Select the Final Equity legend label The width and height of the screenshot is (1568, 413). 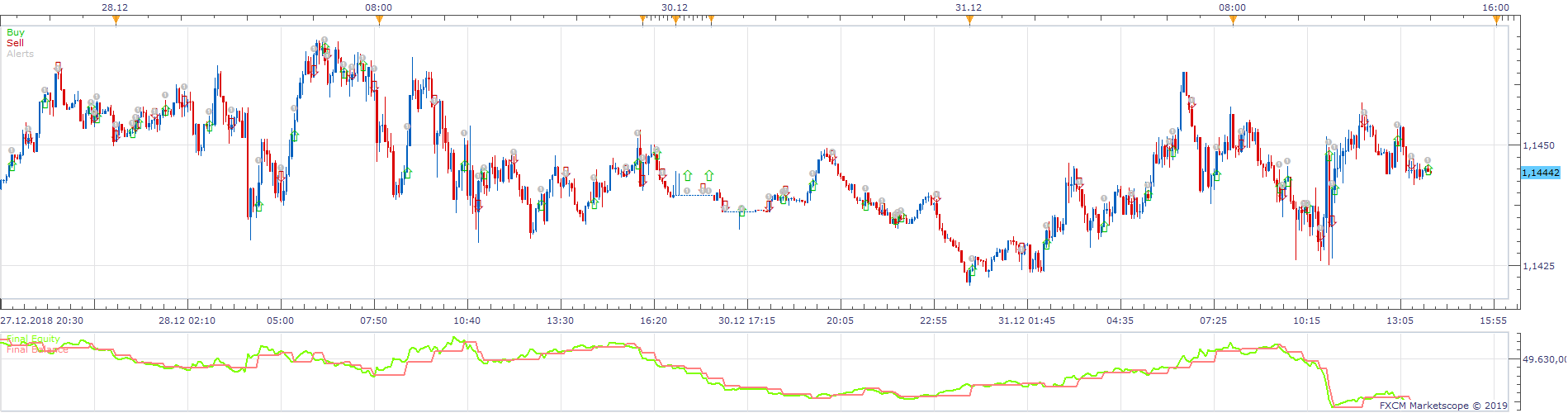click(33, 339)
